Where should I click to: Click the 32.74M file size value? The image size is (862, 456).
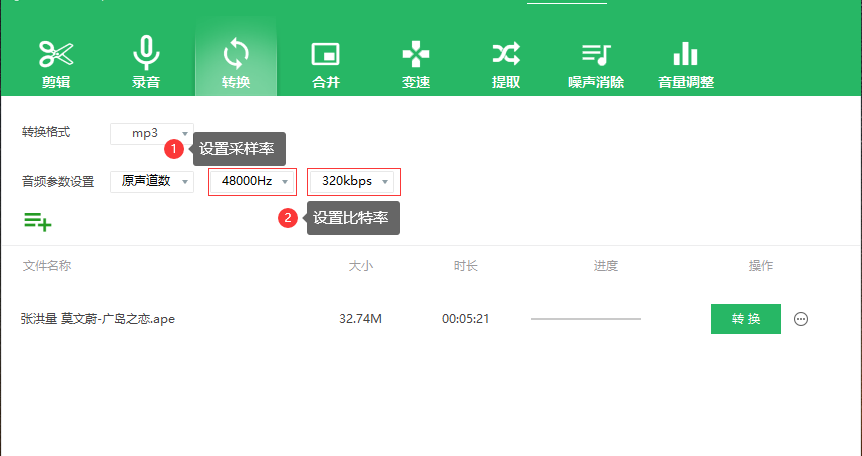[x=360, y=319]
